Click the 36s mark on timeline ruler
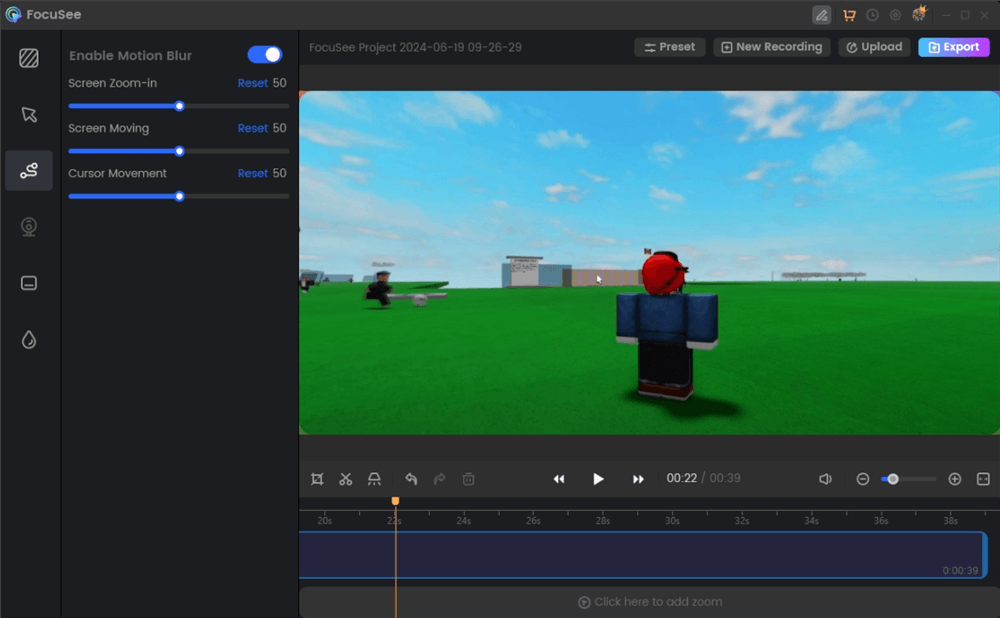The image size is (1000, 618). 881,520
